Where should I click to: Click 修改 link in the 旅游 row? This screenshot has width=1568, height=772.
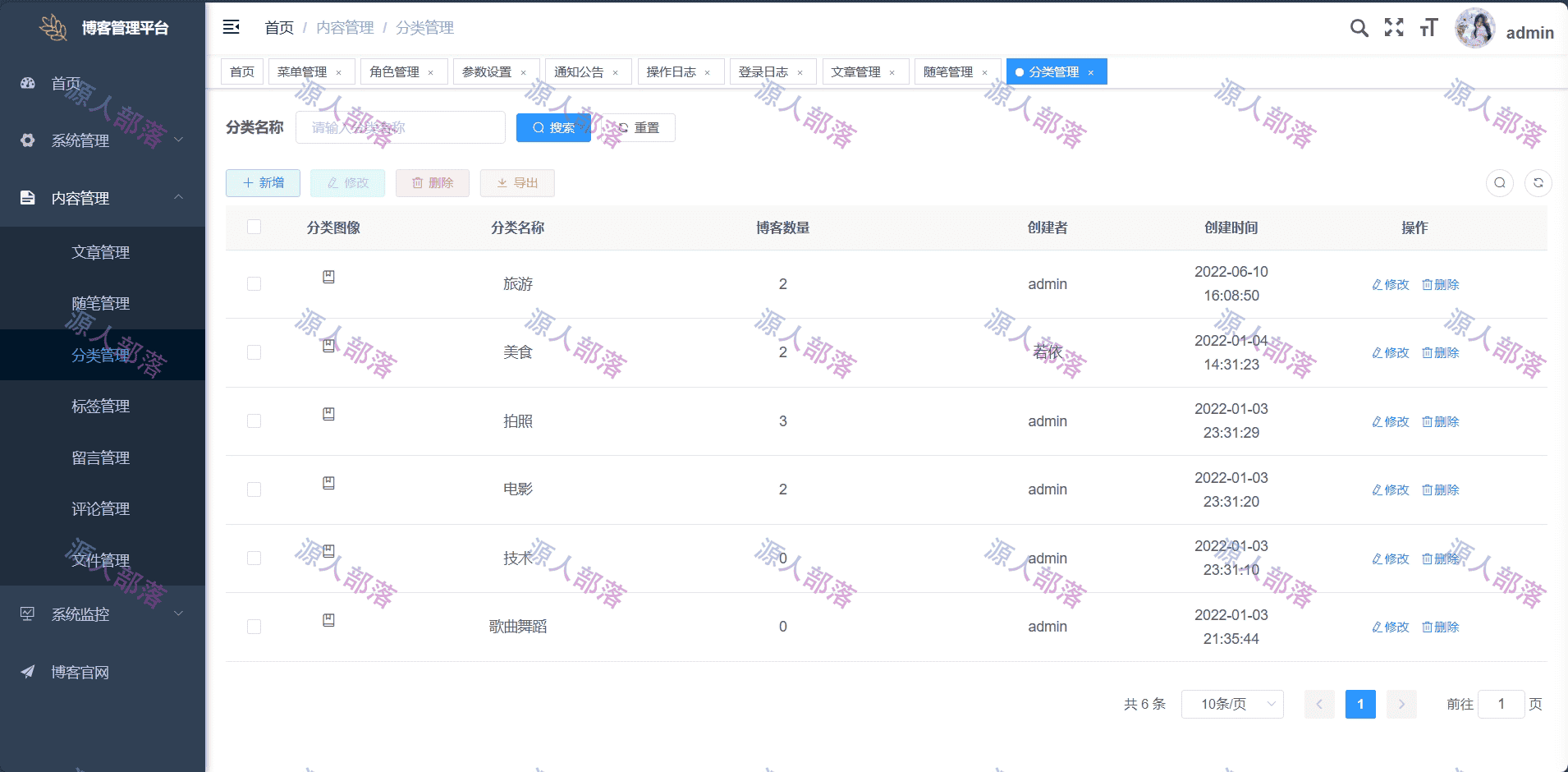tap(1391, 284)
